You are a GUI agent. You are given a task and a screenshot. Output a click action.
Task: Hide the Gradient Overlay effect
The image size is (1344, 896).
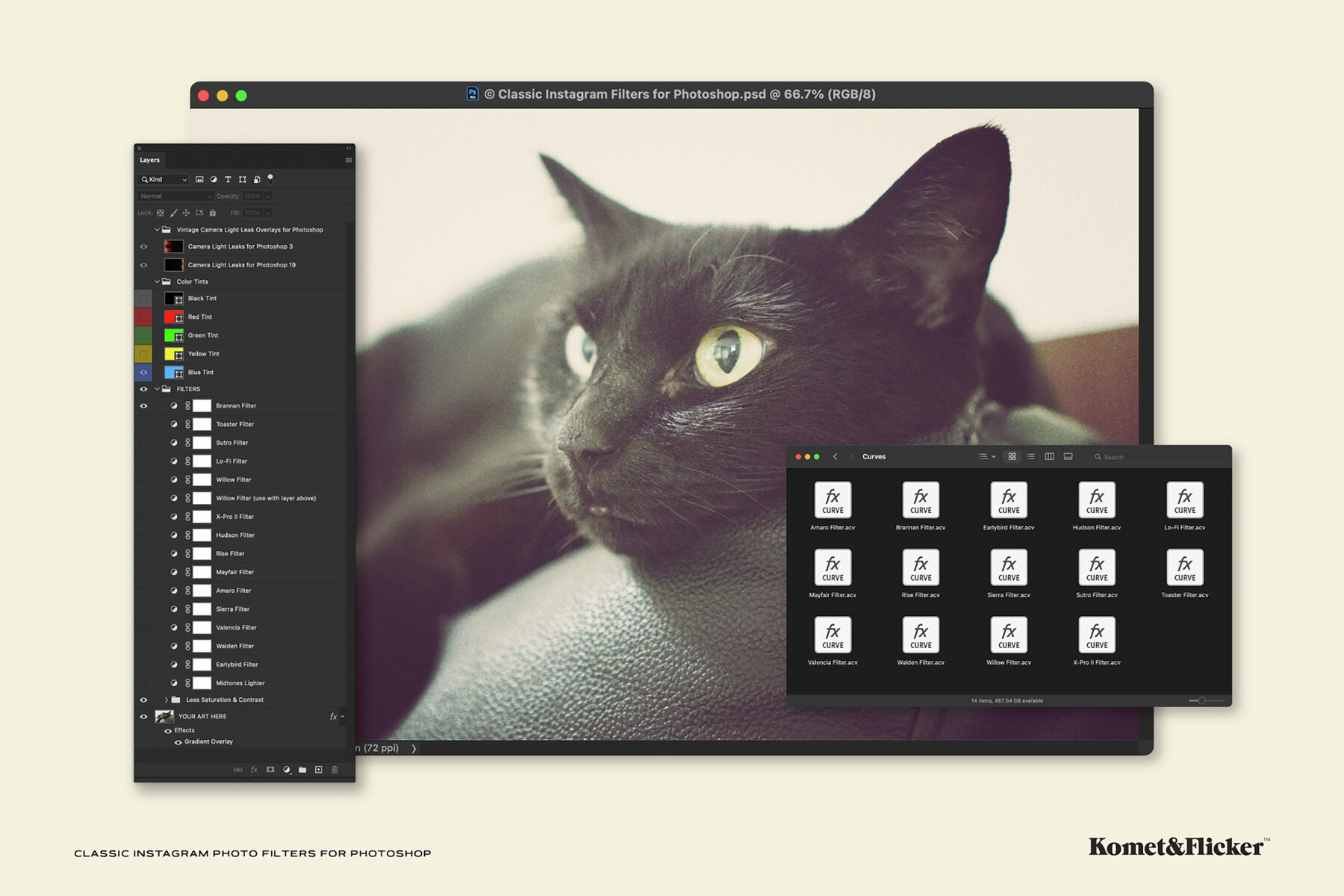178,741
